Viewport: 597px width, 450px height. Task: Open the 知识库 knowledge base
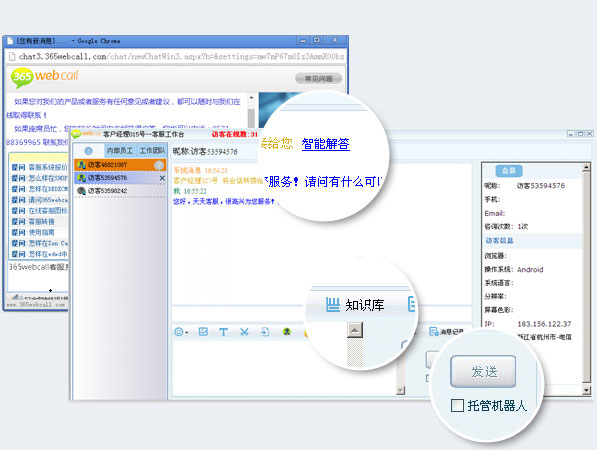click(355, 305)
